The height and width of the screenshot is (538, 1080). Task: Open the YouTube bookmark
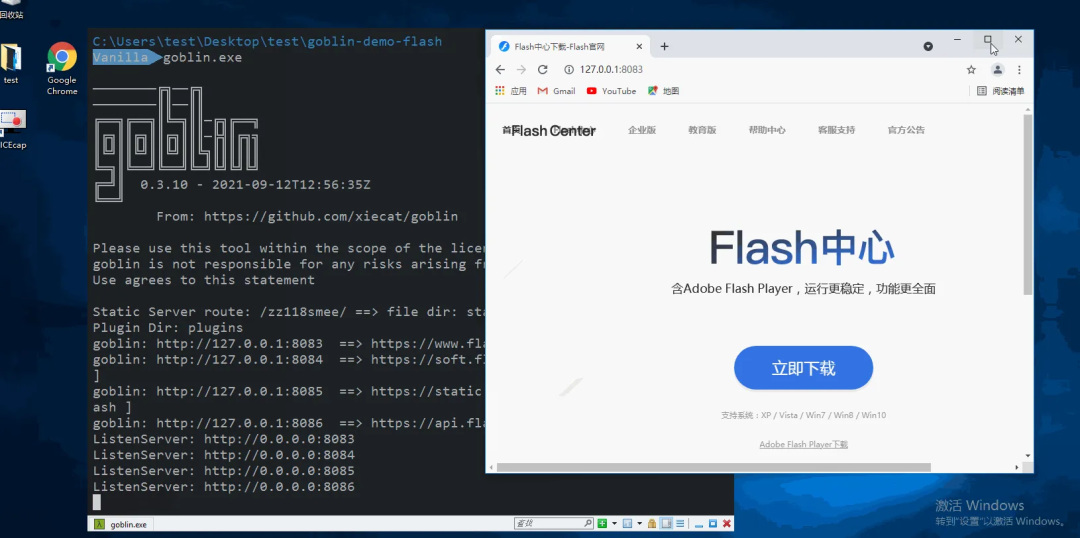tap(612, 91)
